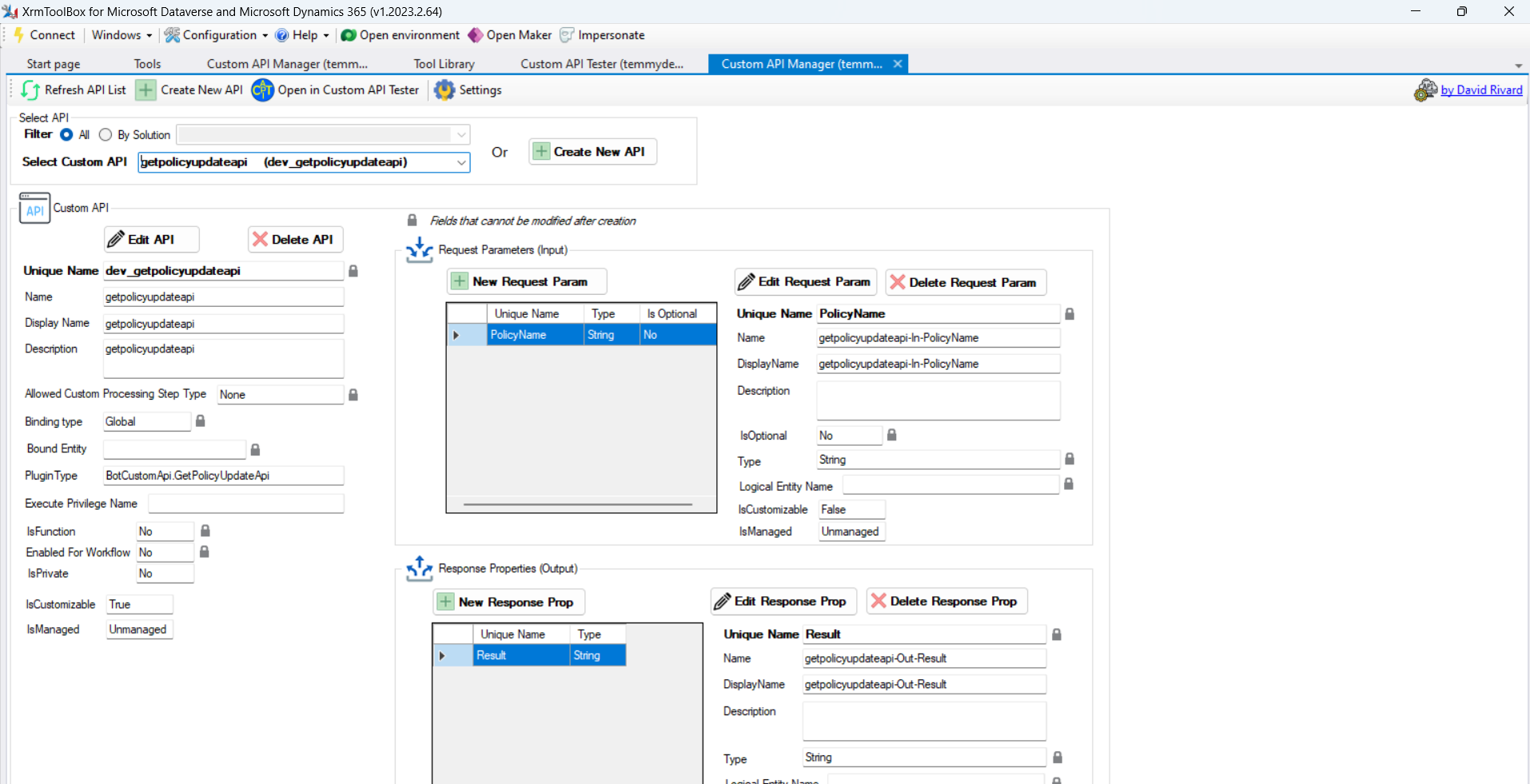This screenshot has height=784, width=1530.
Task: Click the 'Is Optional' column header
Action: (x=678, y=314)
